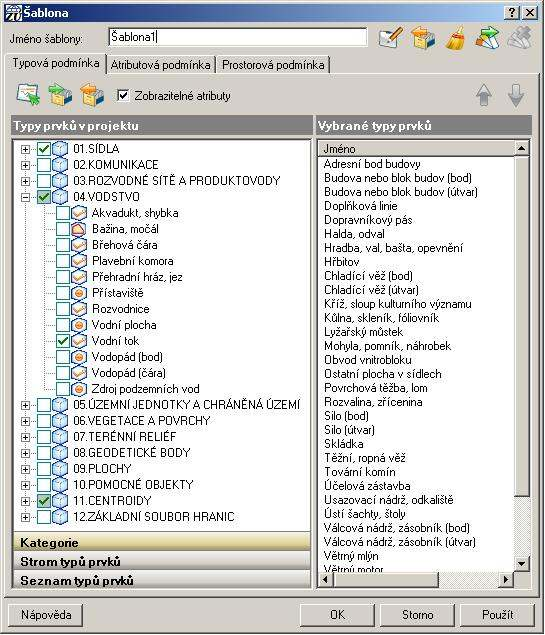
Task: Open the Atributová podmínka tab
Action: (160, 65)
